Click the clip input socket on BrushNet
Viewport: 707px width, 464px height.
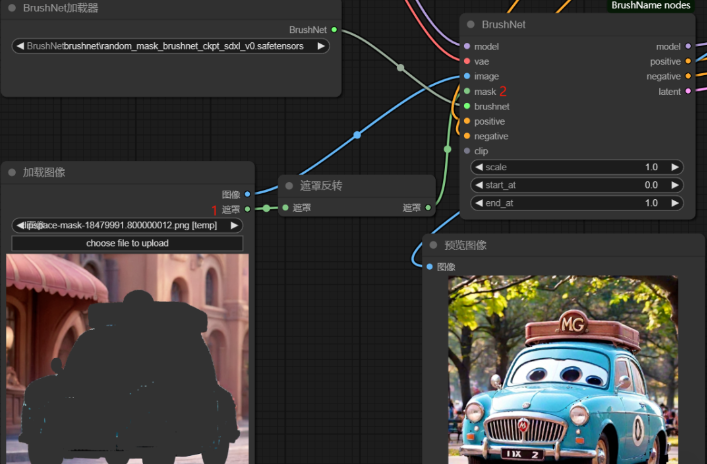click(x=467, y=151)
